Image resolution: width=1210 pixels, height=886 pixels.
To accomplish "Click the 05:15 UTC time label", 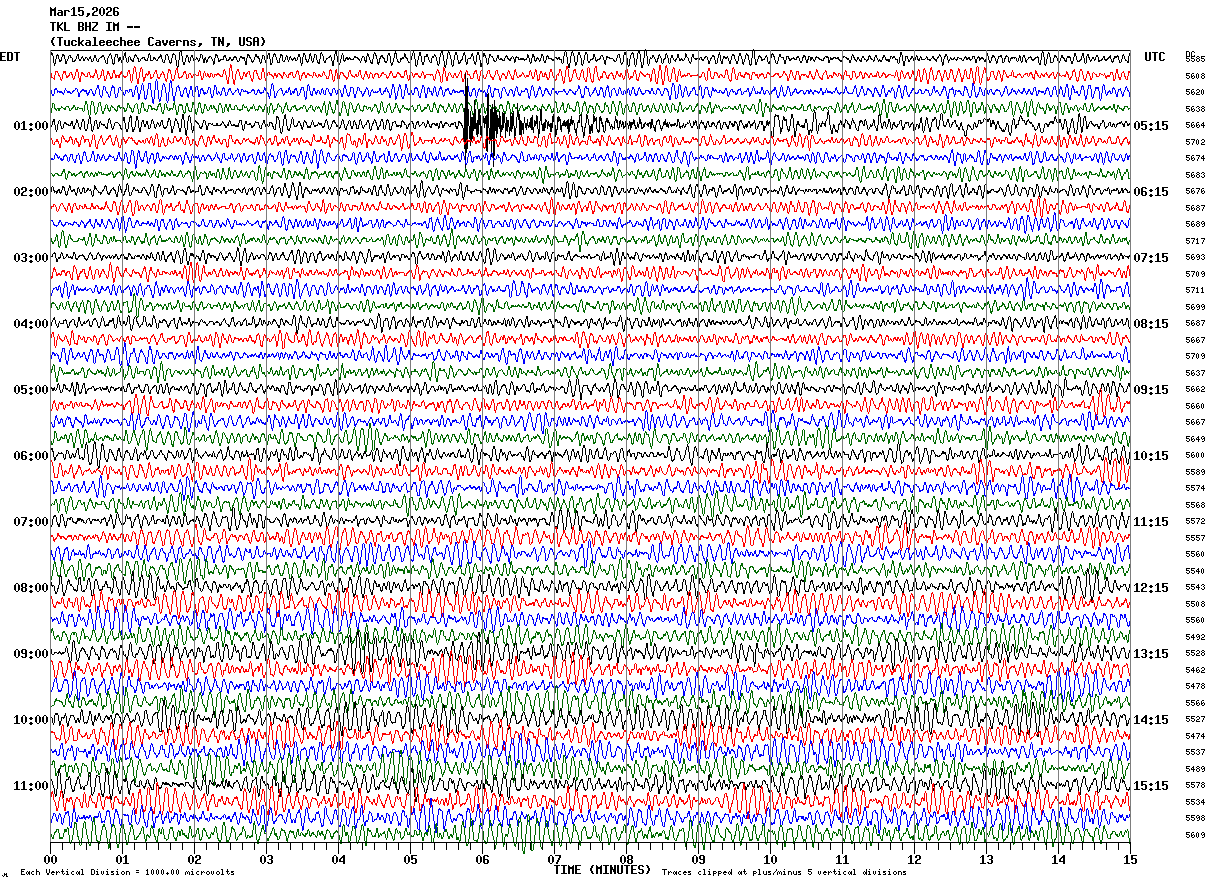I will [x=1151, y=126].
